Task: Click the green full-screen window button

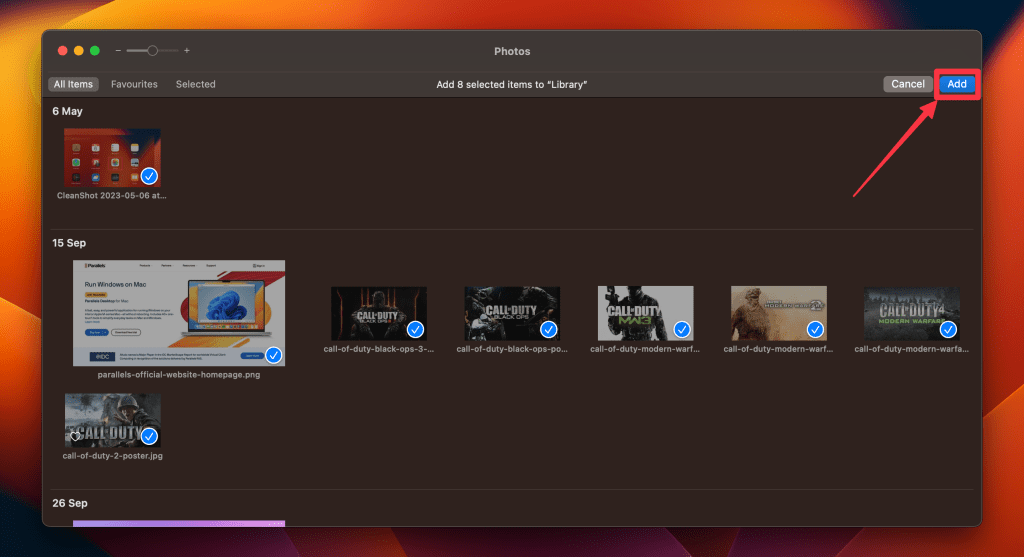Action: 95,51
